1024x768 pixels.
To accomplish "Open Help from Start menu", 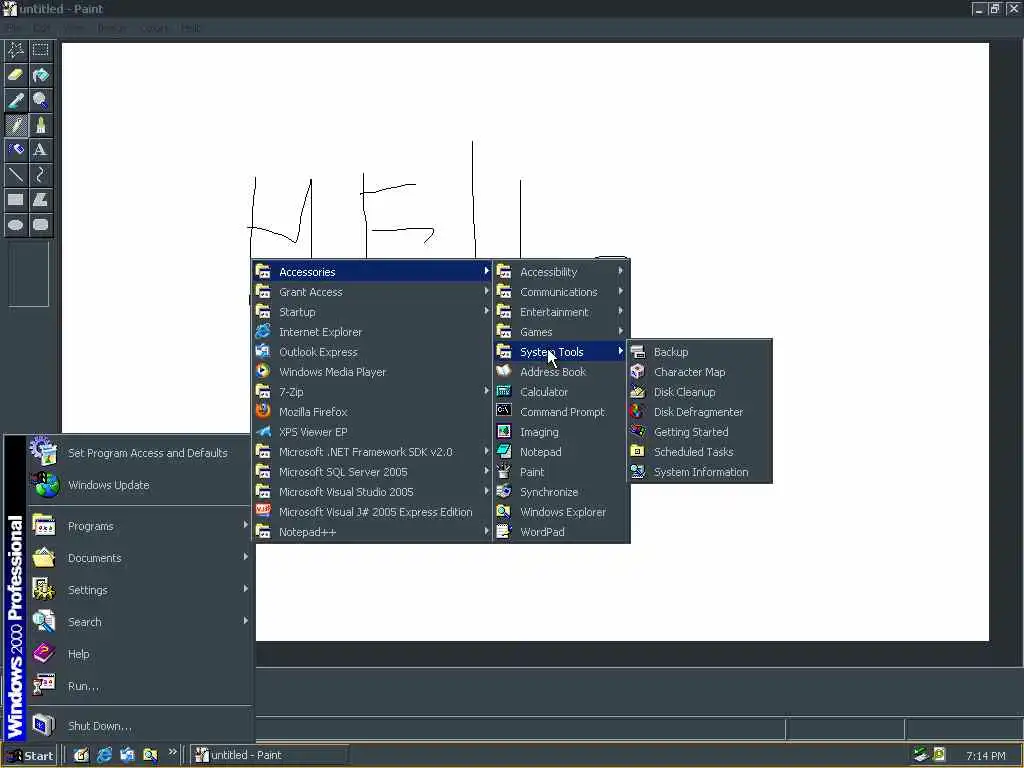I will point(140,654).
